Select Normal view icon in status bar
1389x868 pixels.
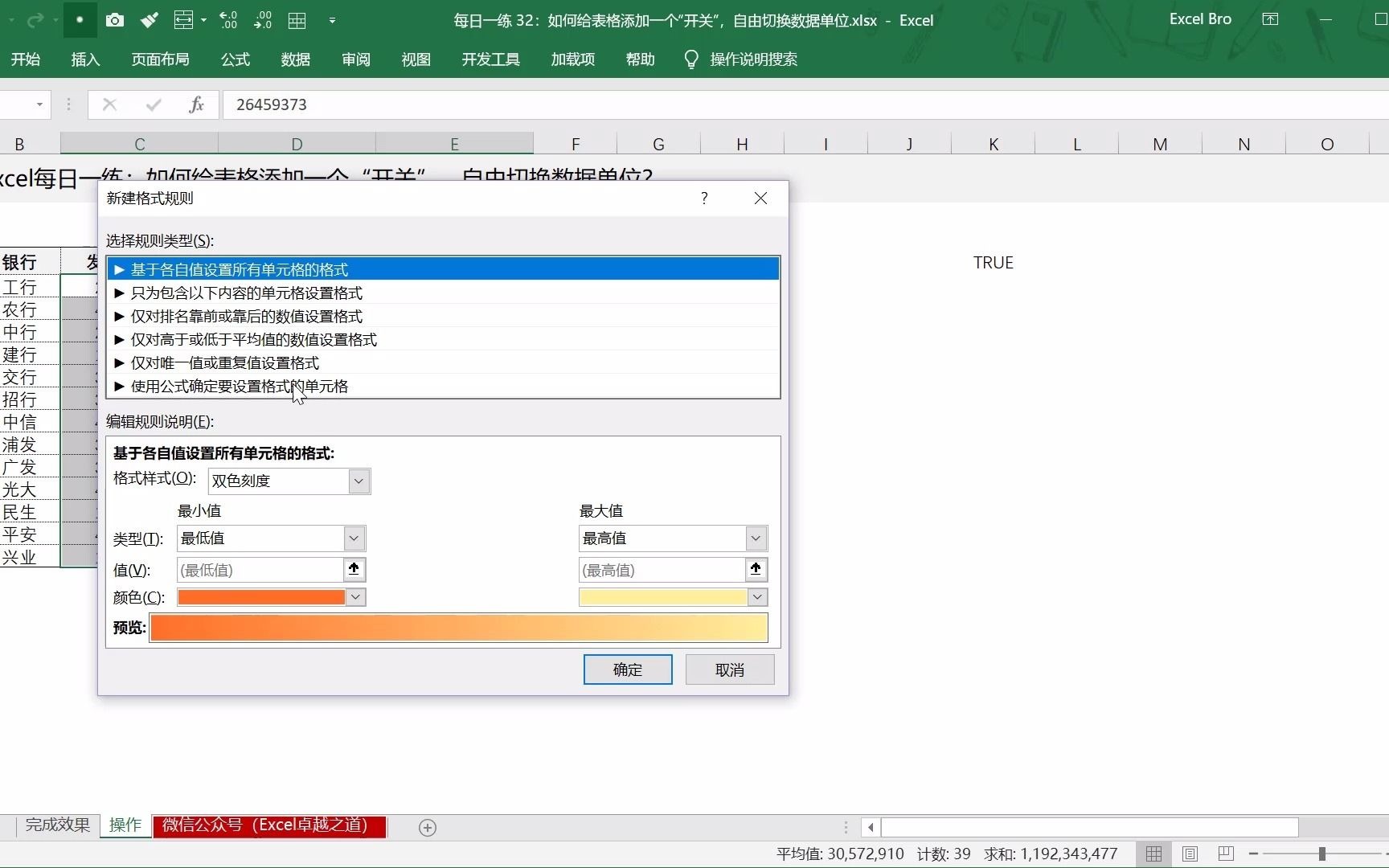pos(1153,854)
